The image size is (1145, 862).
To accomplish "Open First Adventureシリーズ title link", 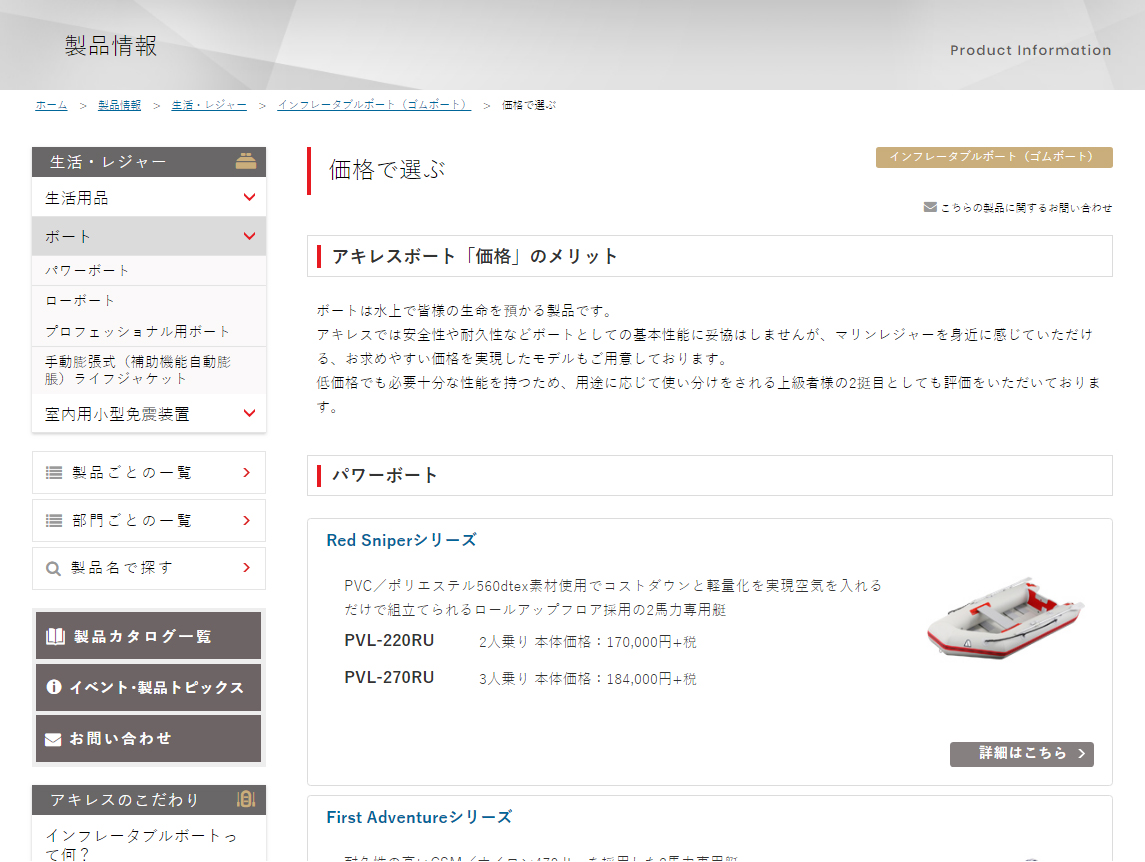I will tap(419, 817).
